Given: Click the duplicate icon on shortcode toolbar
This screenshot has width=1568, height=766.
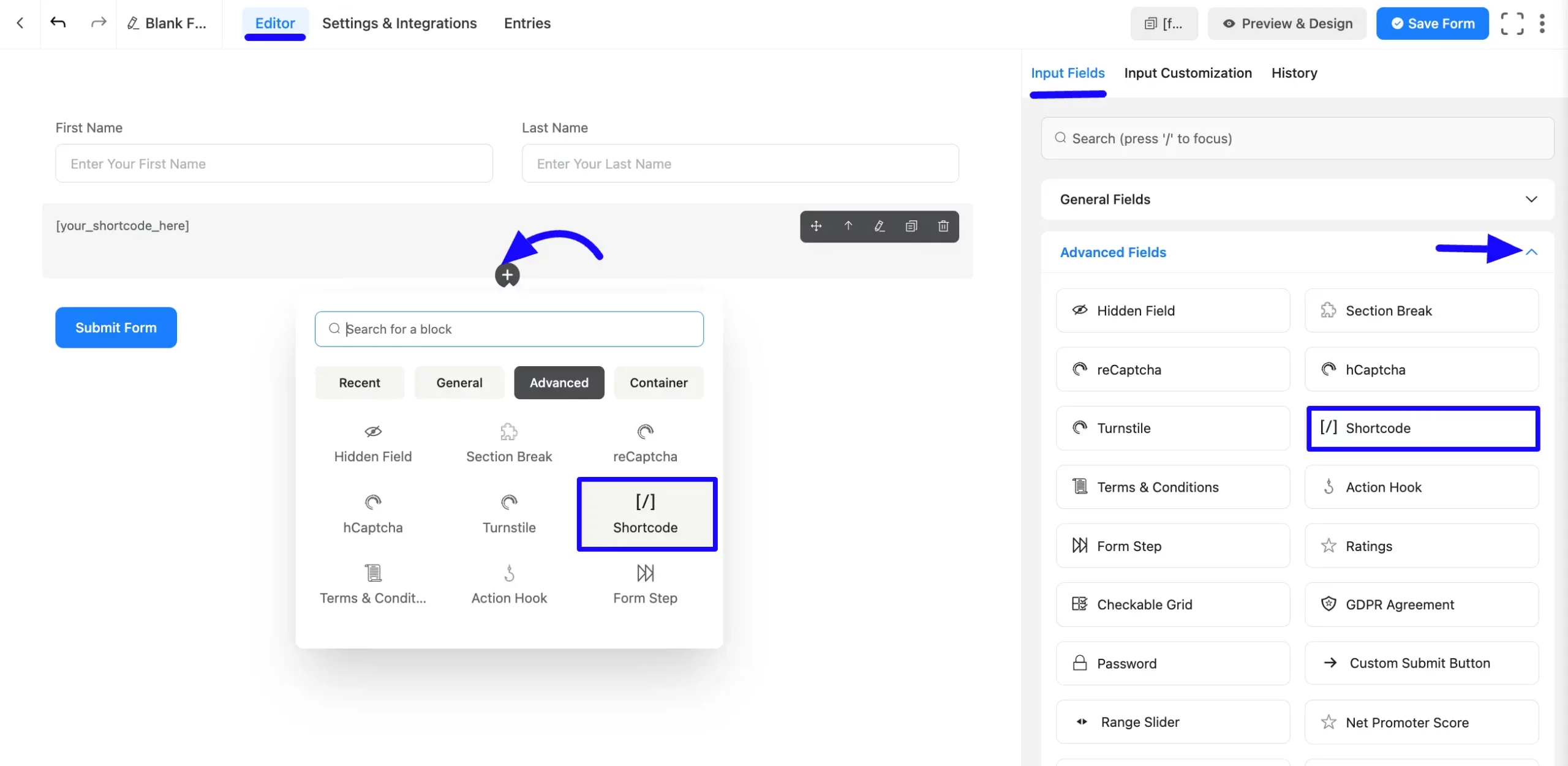Looking at the screenshot, I should (x=911, y=226).
